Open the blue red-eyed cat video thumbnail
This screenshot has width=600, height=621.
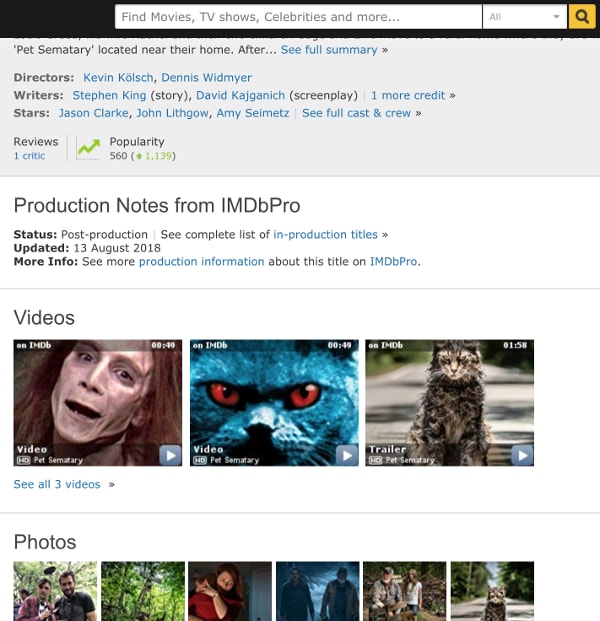click(274, 402)
